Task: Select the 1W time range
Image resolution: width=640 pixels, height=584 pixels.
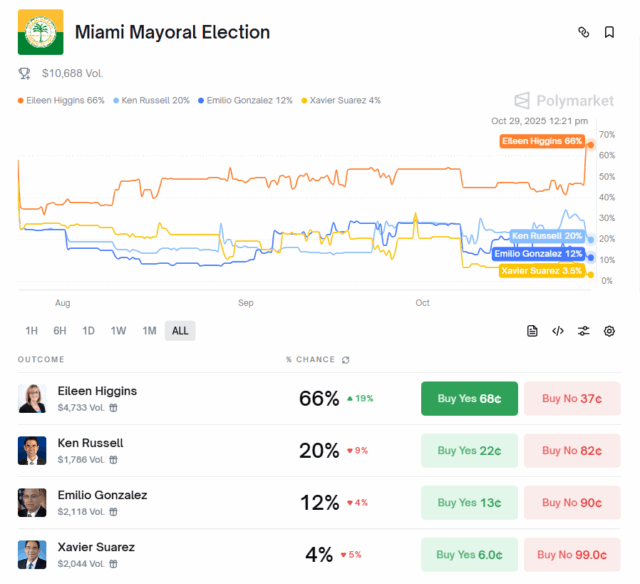Action: [118, 331]
